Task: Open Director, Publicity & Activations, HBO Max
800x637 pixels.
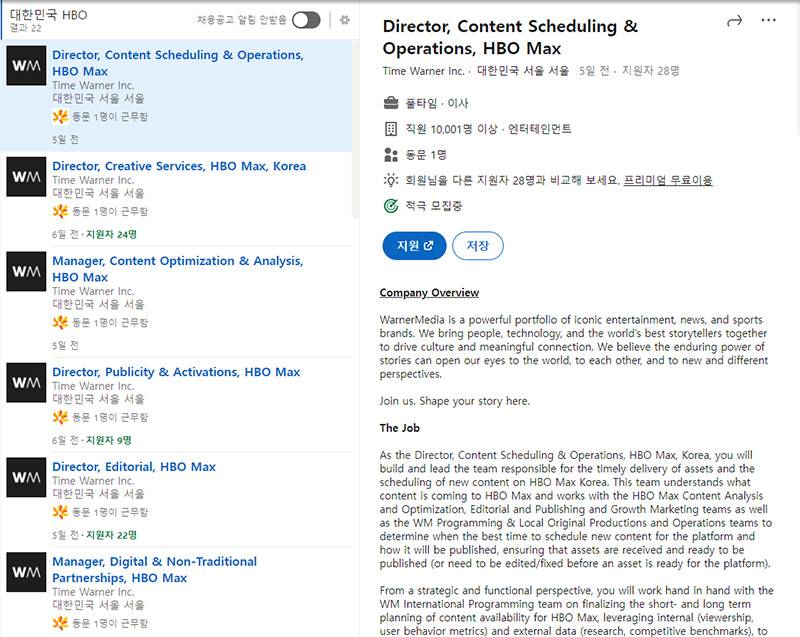Action: tap(176, 372)
